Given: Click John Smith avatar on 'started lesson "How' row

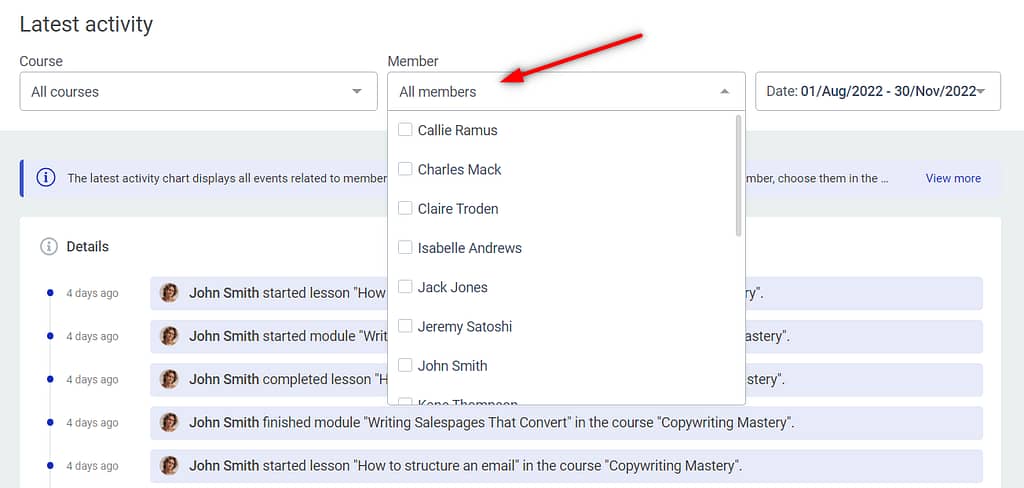Looking at the screenshot, I should (169, 293).
